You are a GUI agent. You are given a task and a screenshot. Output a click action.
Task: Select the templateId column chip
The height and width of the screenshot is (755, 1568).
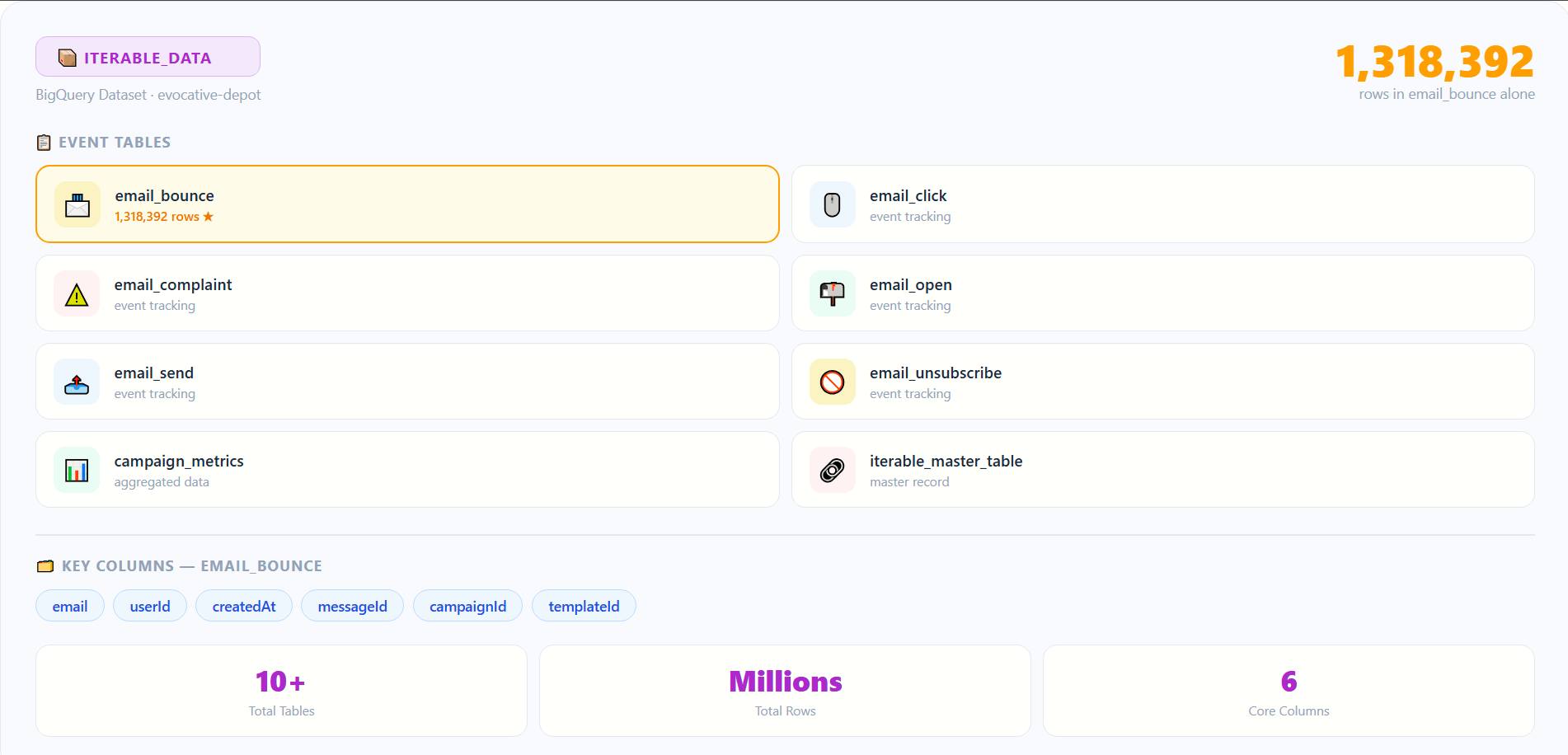click(584, 606)
